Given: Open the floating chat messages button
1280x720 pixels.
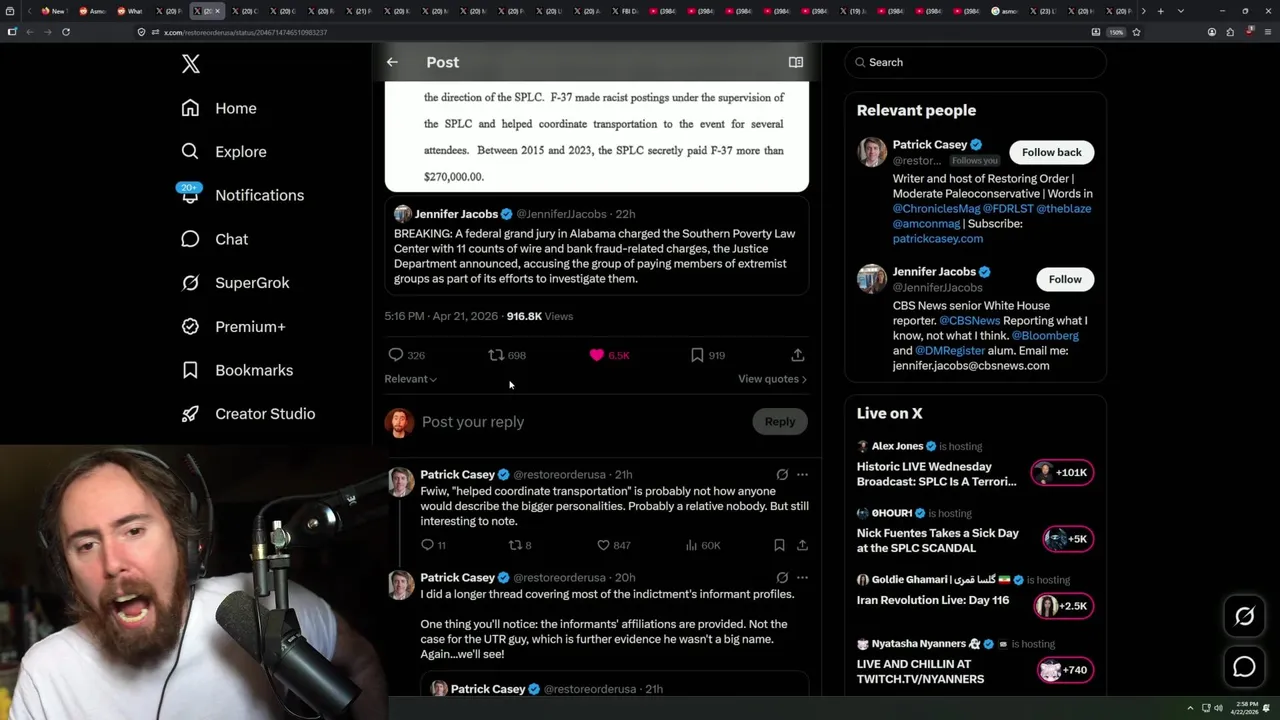Looking at the screenshot, I should point(1244,666).
